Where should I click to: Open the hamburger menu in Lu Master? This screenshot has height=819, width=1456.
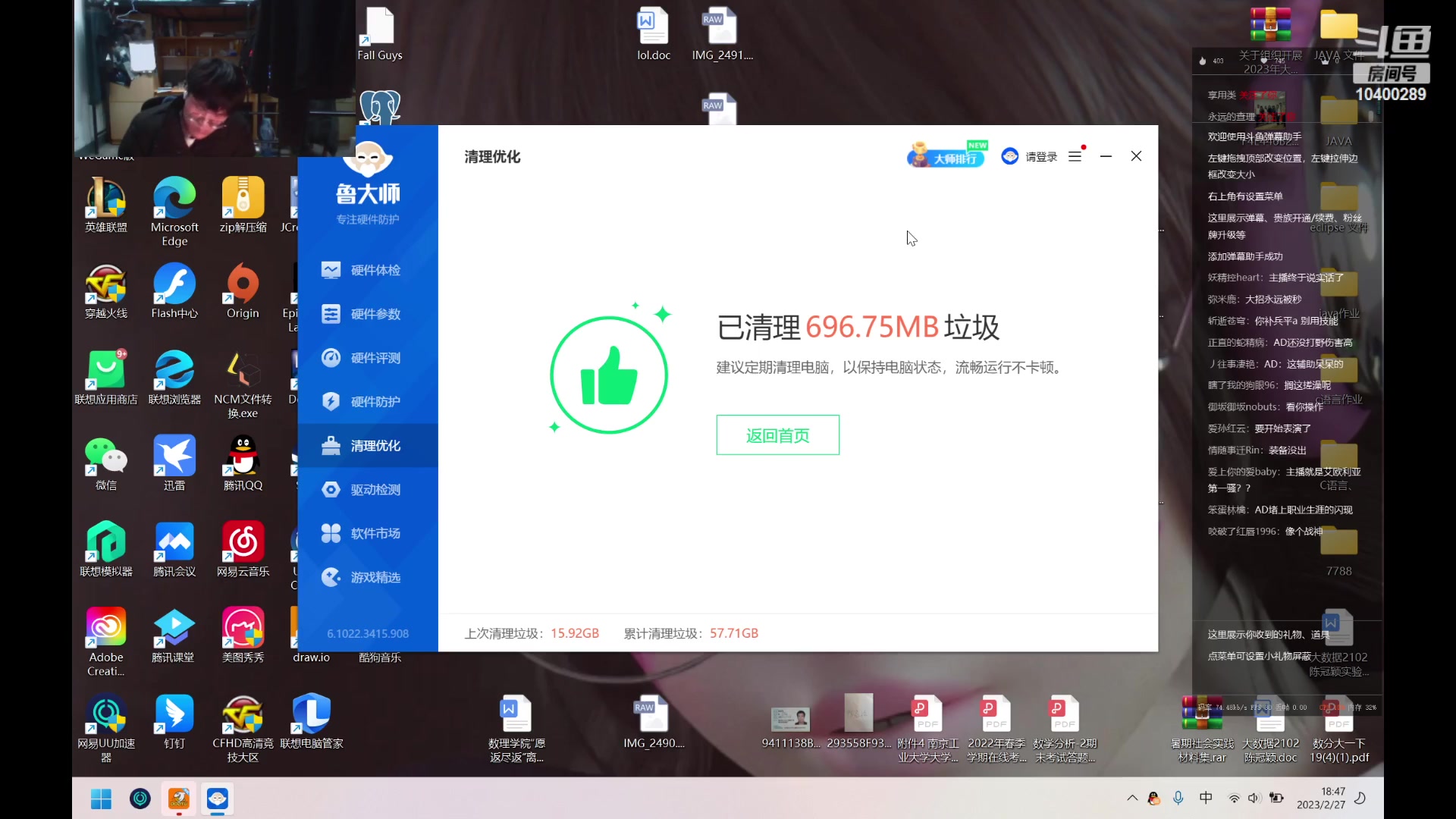[1075, 156]
